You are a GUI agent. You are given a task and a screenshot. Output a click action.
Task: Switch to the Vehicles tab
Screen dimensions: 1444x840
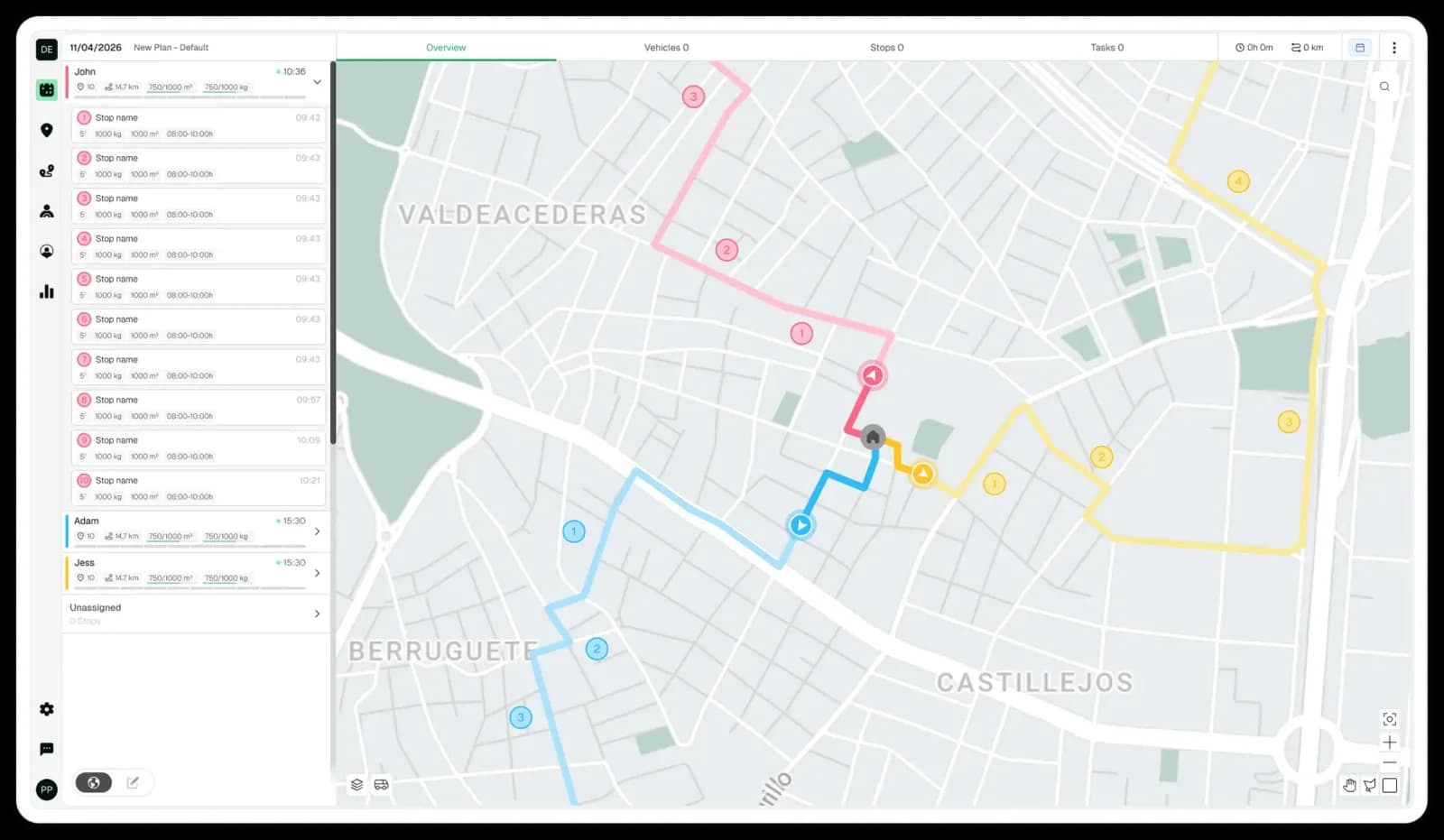(x=666, y=47)
